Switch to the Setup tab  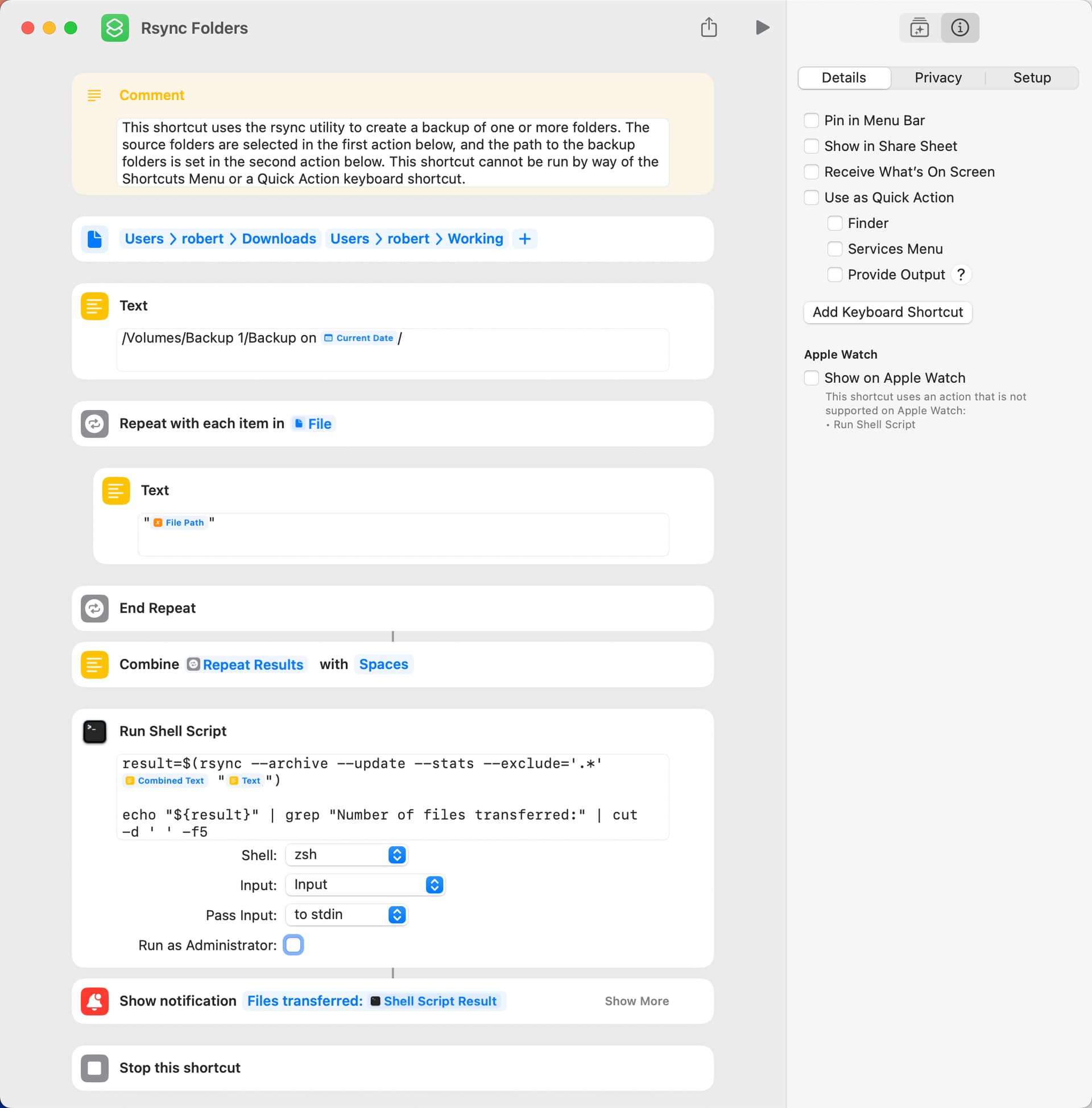[1032, 78]
